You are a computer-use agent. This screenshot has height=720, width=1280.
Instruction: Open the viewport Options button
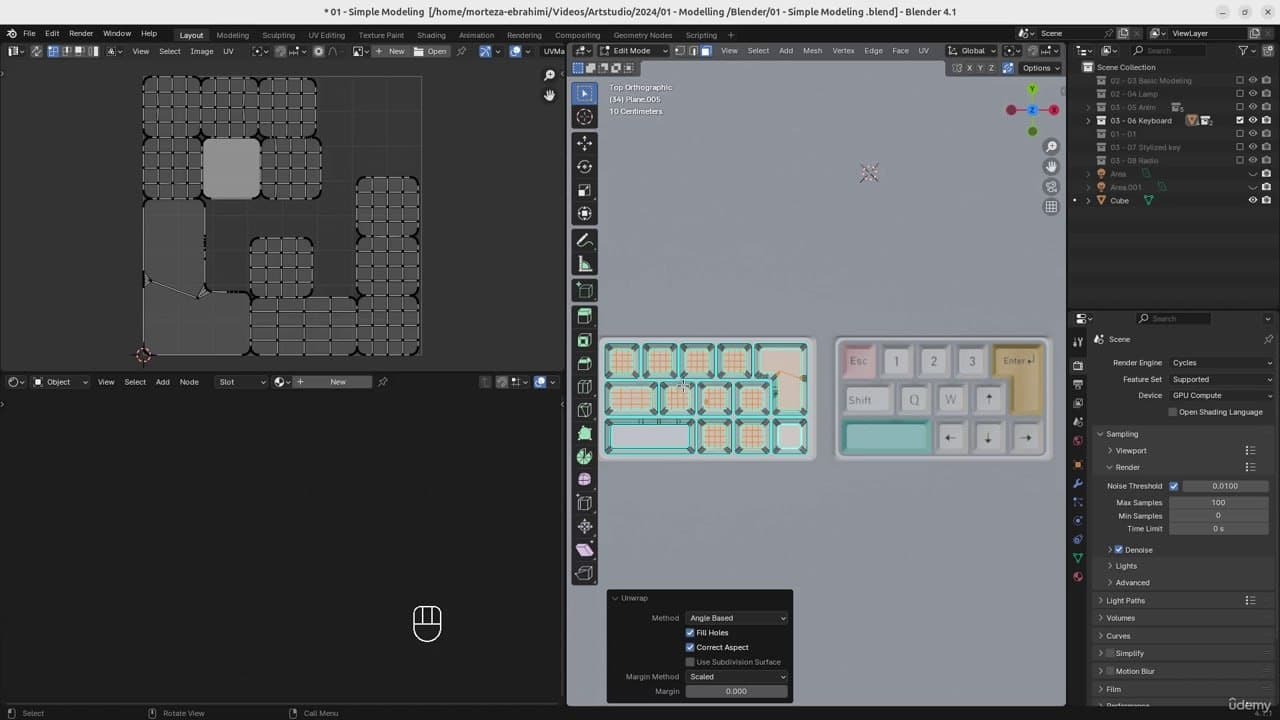point(1040,68)
